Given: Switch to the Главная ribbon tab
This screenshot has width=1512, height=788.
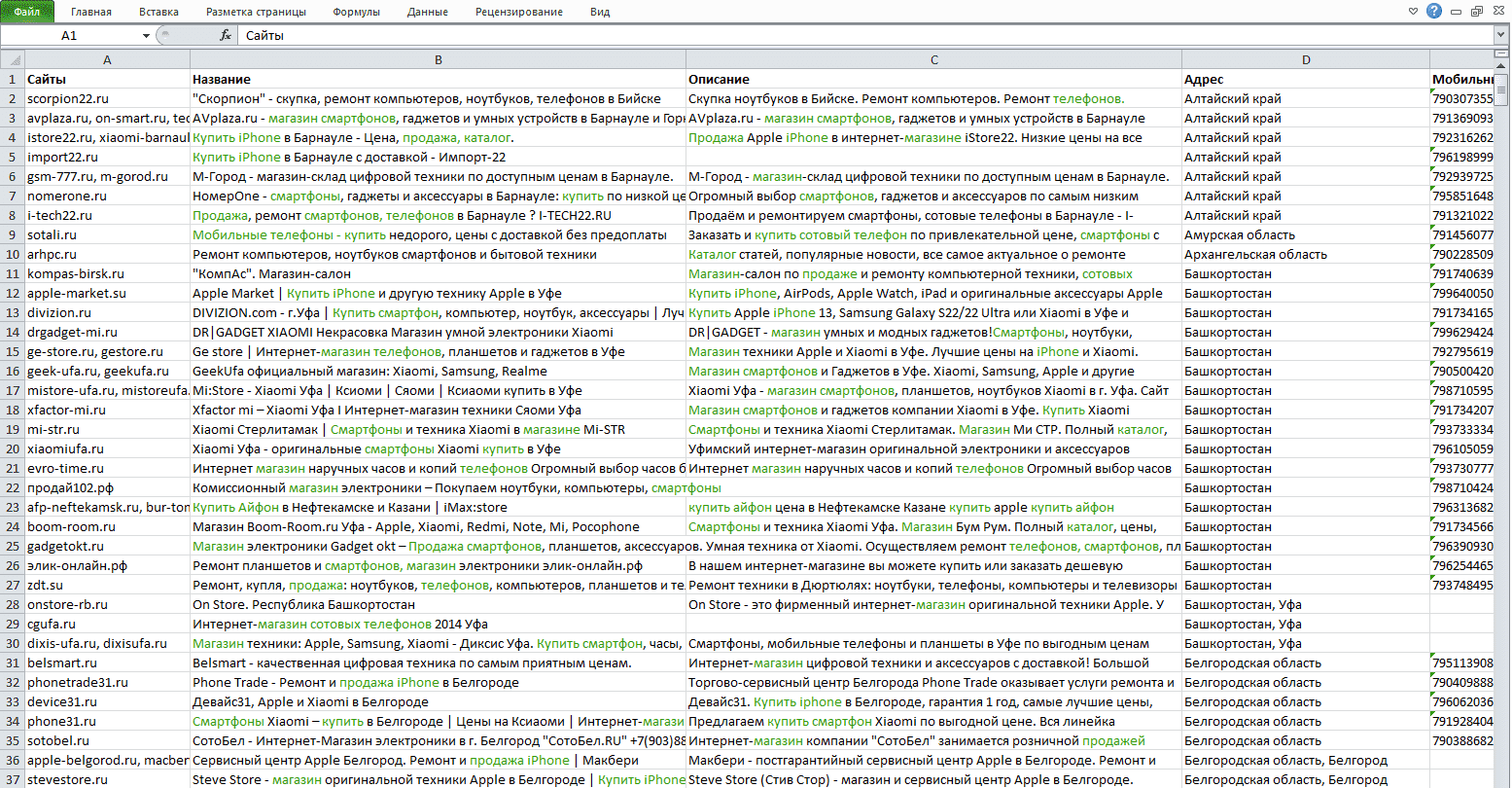Looking at the screenshot, I should point(90,12).
